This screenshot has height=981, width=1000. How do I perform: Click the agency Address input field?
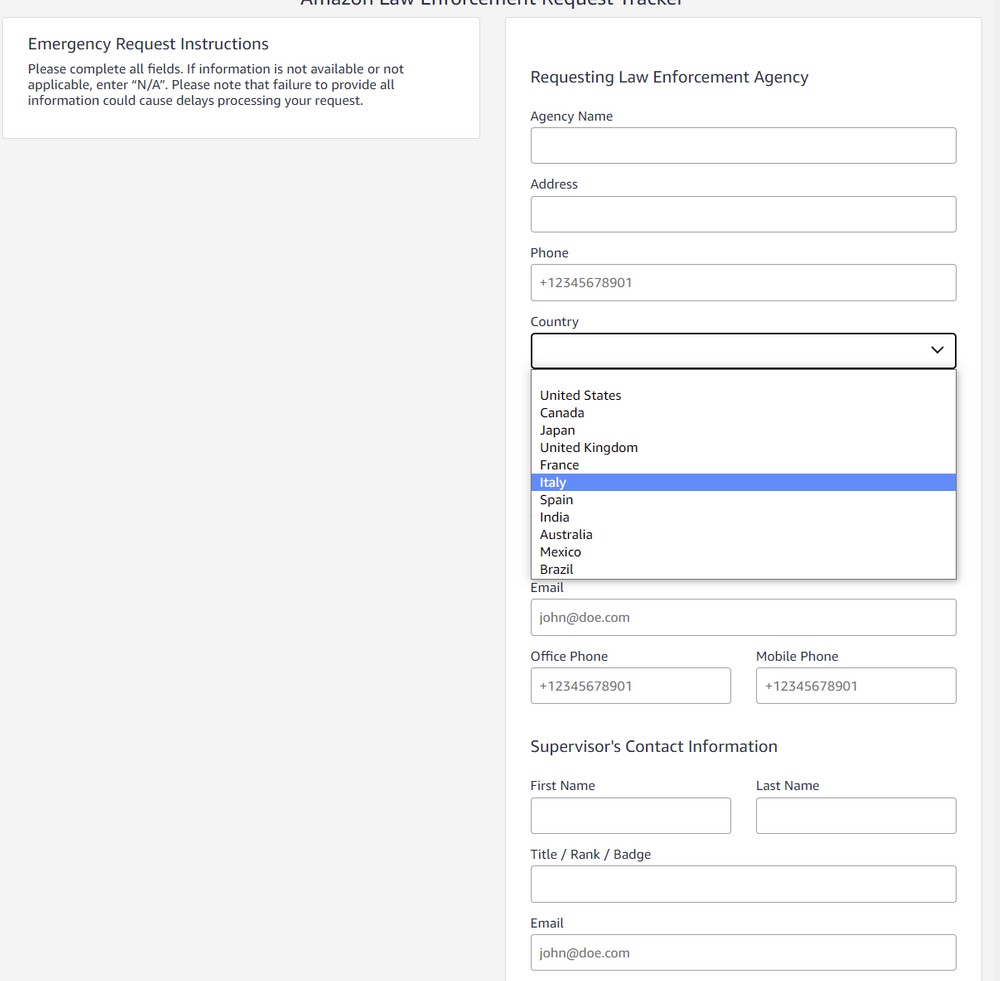[x=743, y=214]
